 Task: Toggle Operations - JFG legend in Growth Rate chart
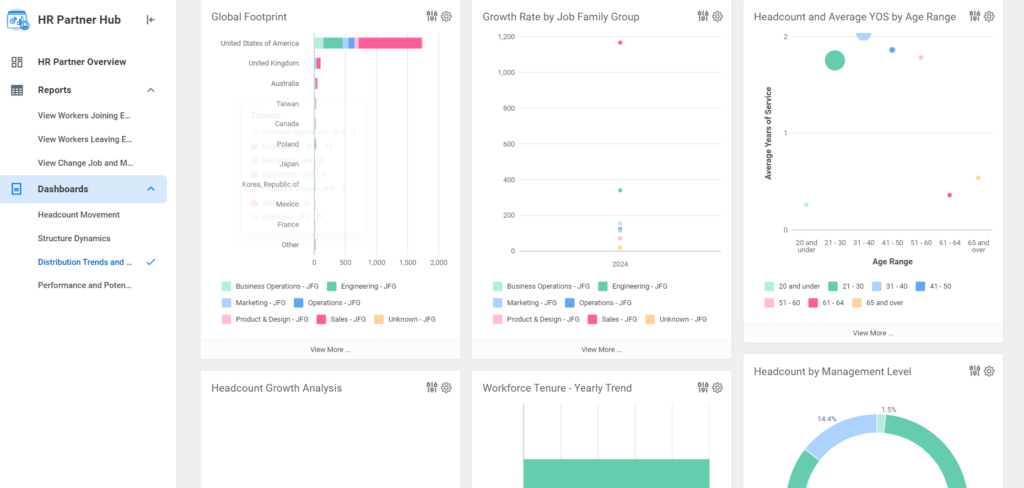(x=598, y=303)
